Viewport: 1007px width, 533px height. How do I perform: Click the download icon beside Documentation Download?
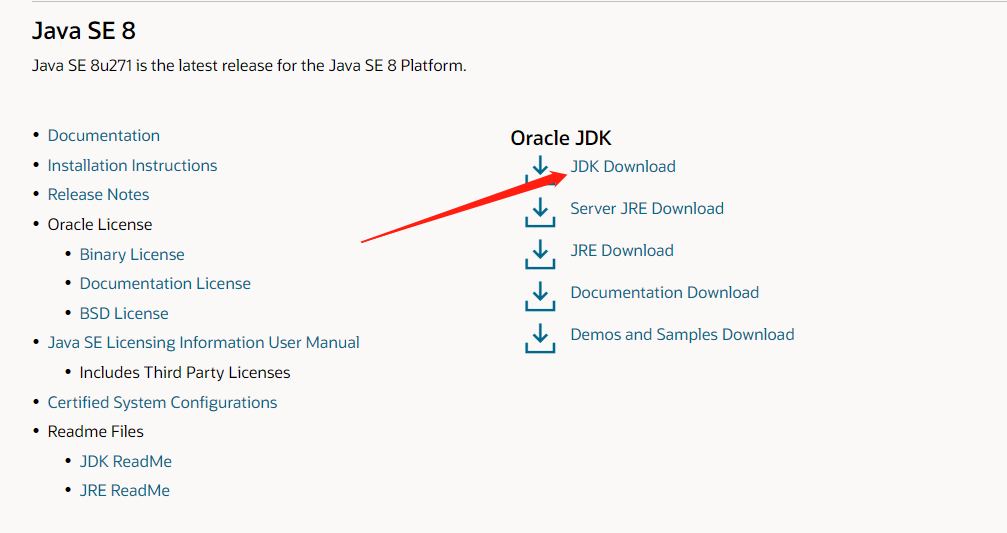click(540, 296)
